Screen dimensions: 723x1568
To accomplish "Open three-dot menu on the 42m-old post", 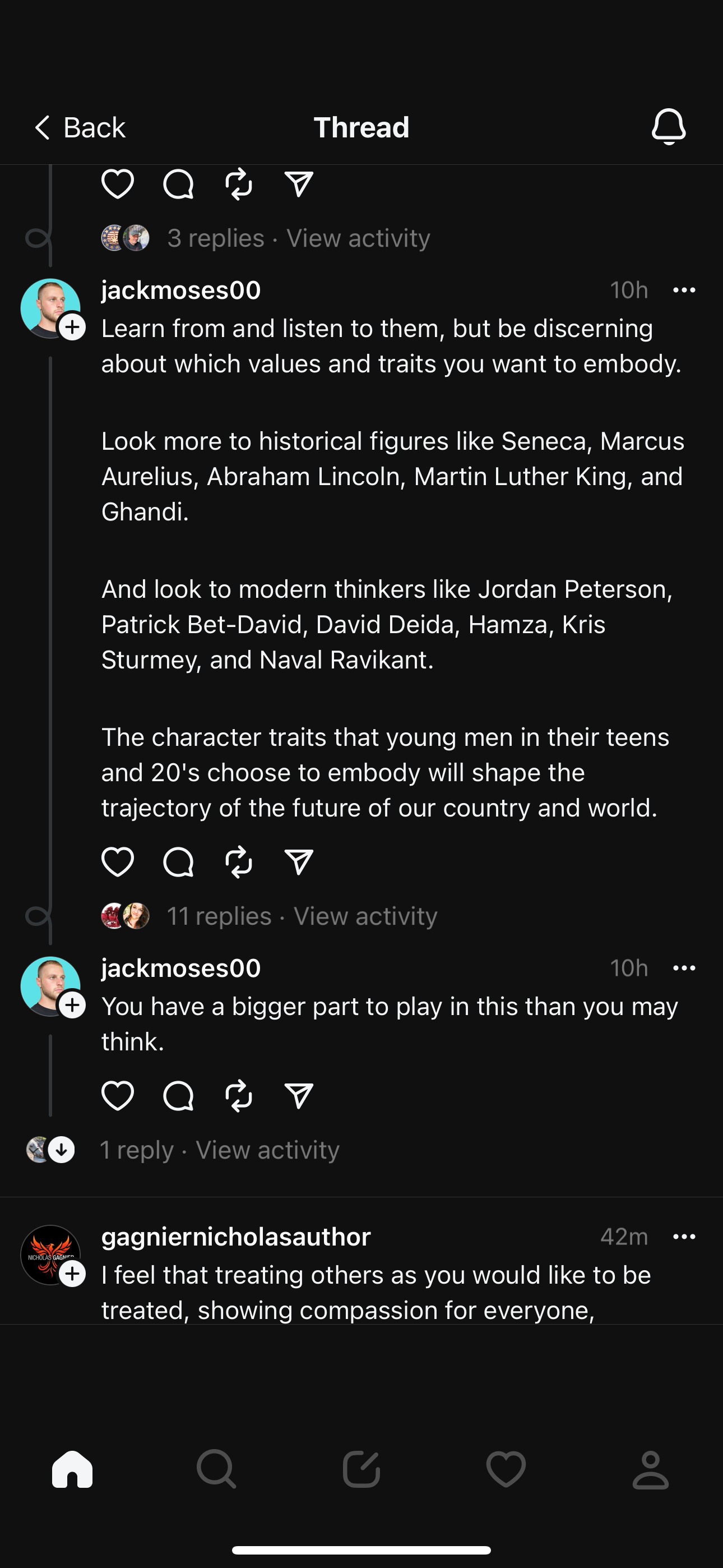I will 684,1236.
